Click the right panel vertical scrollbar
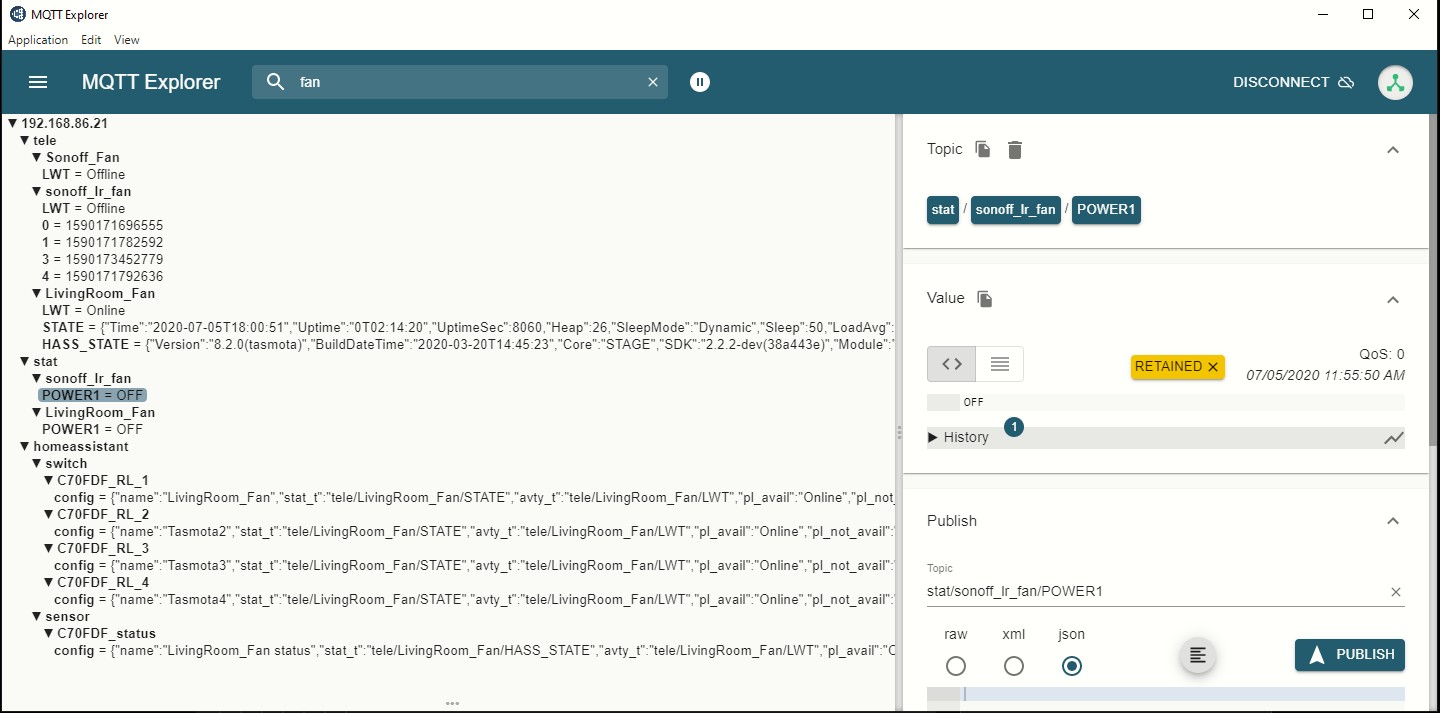This screenshot has height=713, width=1440. (1434, 280)
